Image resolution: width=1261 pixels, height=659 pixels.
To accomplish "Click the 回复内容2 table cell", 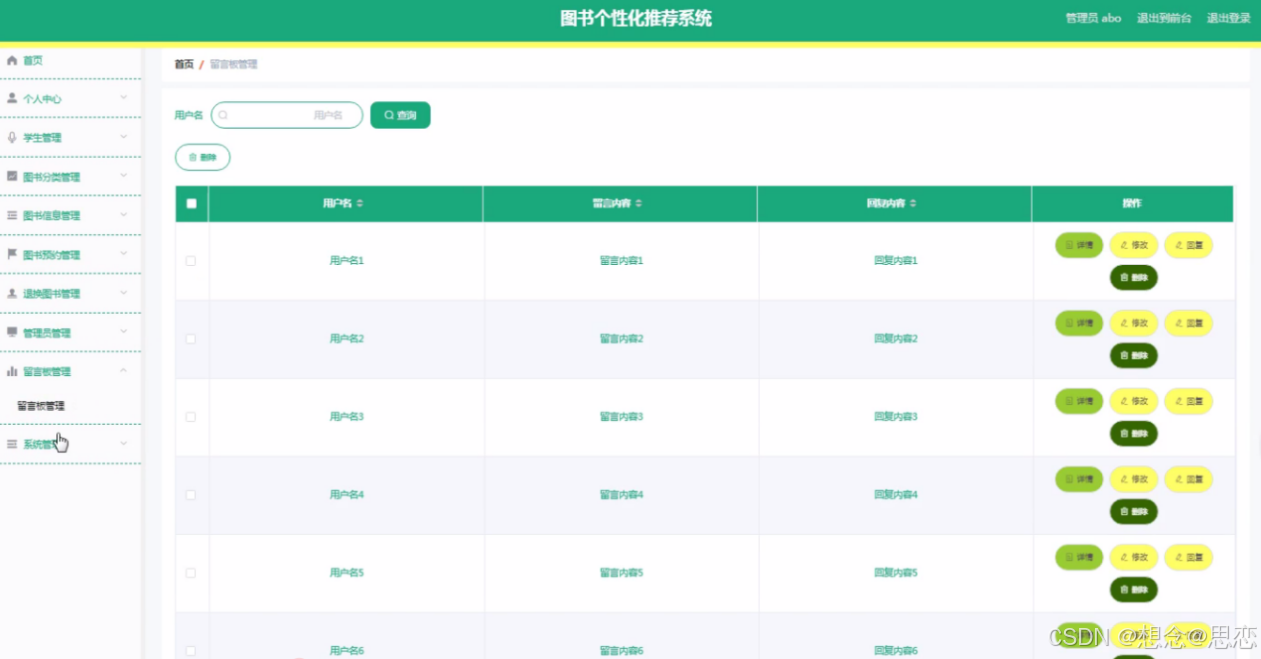I will pyautogui.click(x=895, y=339).
